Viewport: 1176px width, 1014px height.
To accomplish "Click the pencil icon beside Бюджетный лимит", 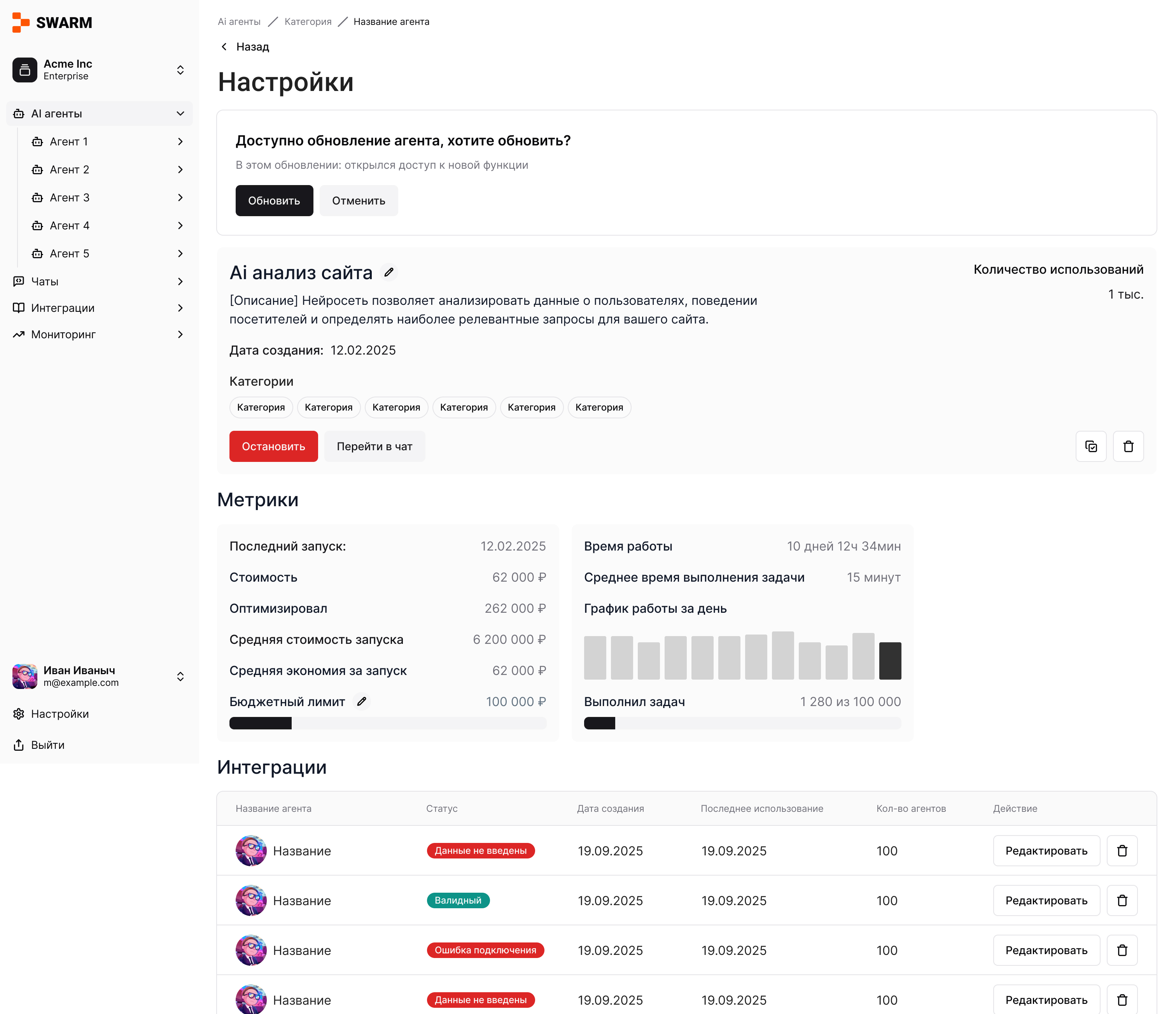I will pos(362,702).
